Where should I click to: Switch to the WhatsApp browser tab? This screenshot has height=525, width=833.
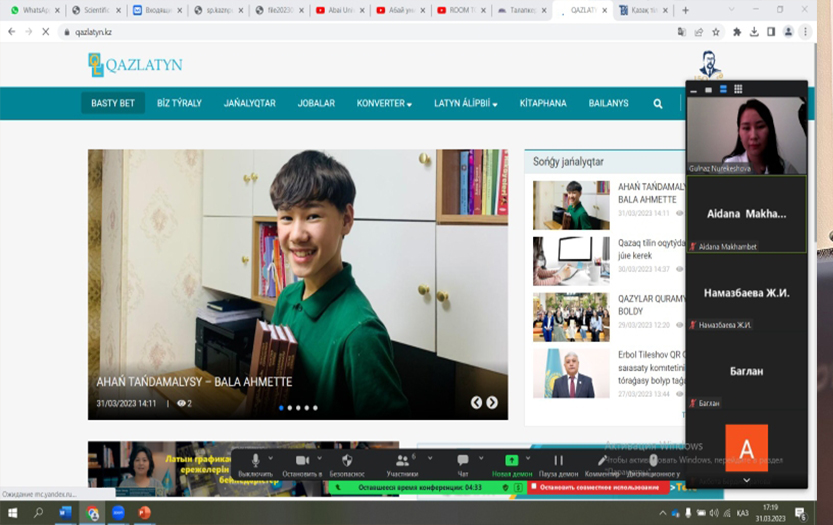pos(35,10)
